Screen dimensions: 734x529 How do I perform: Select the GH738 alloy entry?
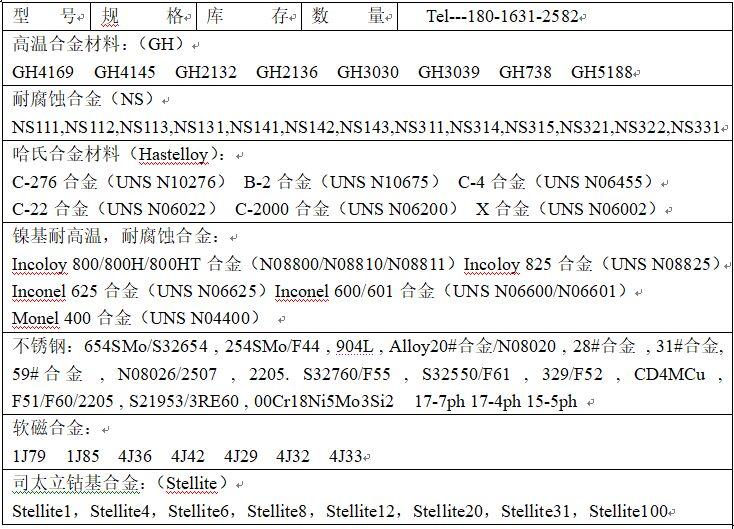click(x=525, y=72)
